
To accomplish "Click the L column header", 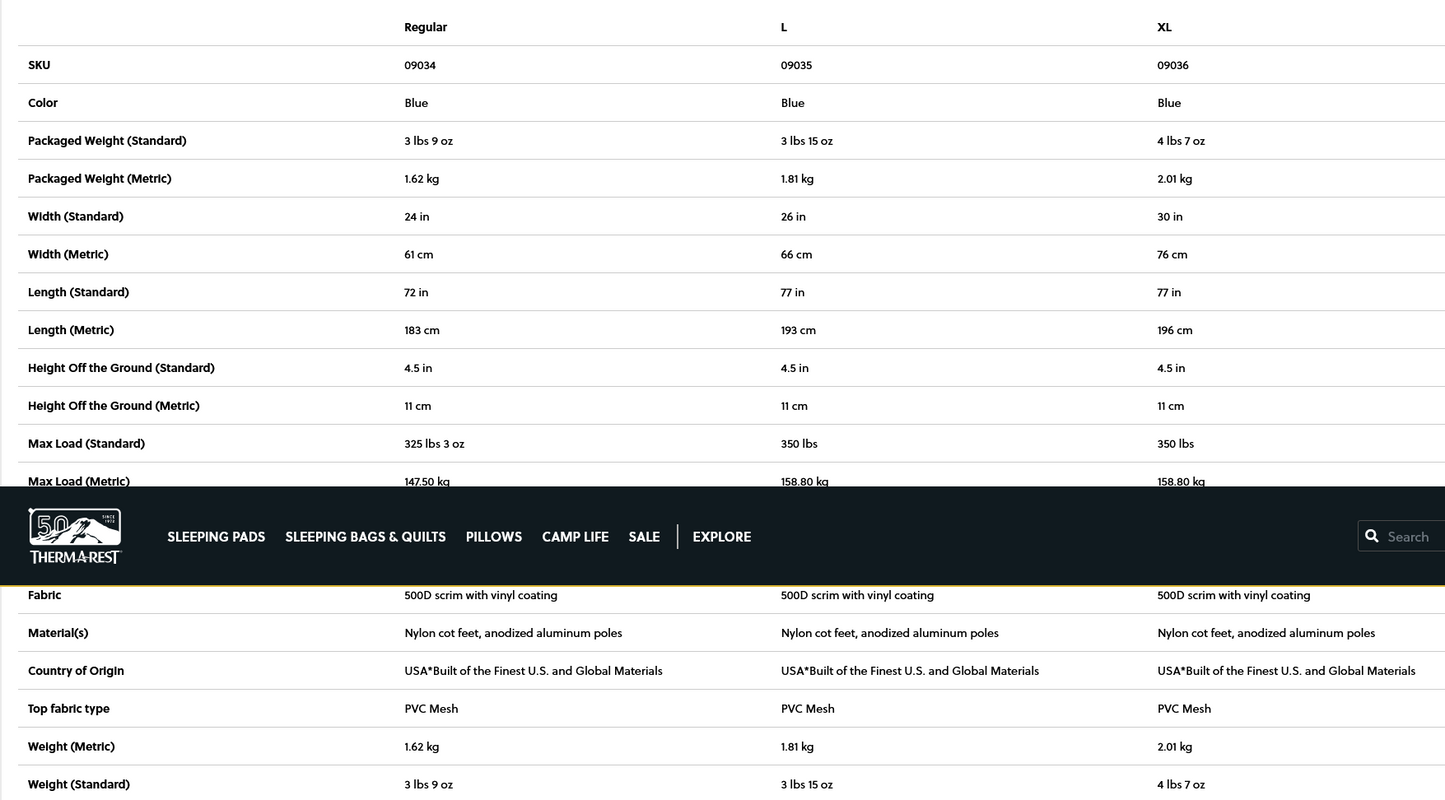I will click(784, 27).
